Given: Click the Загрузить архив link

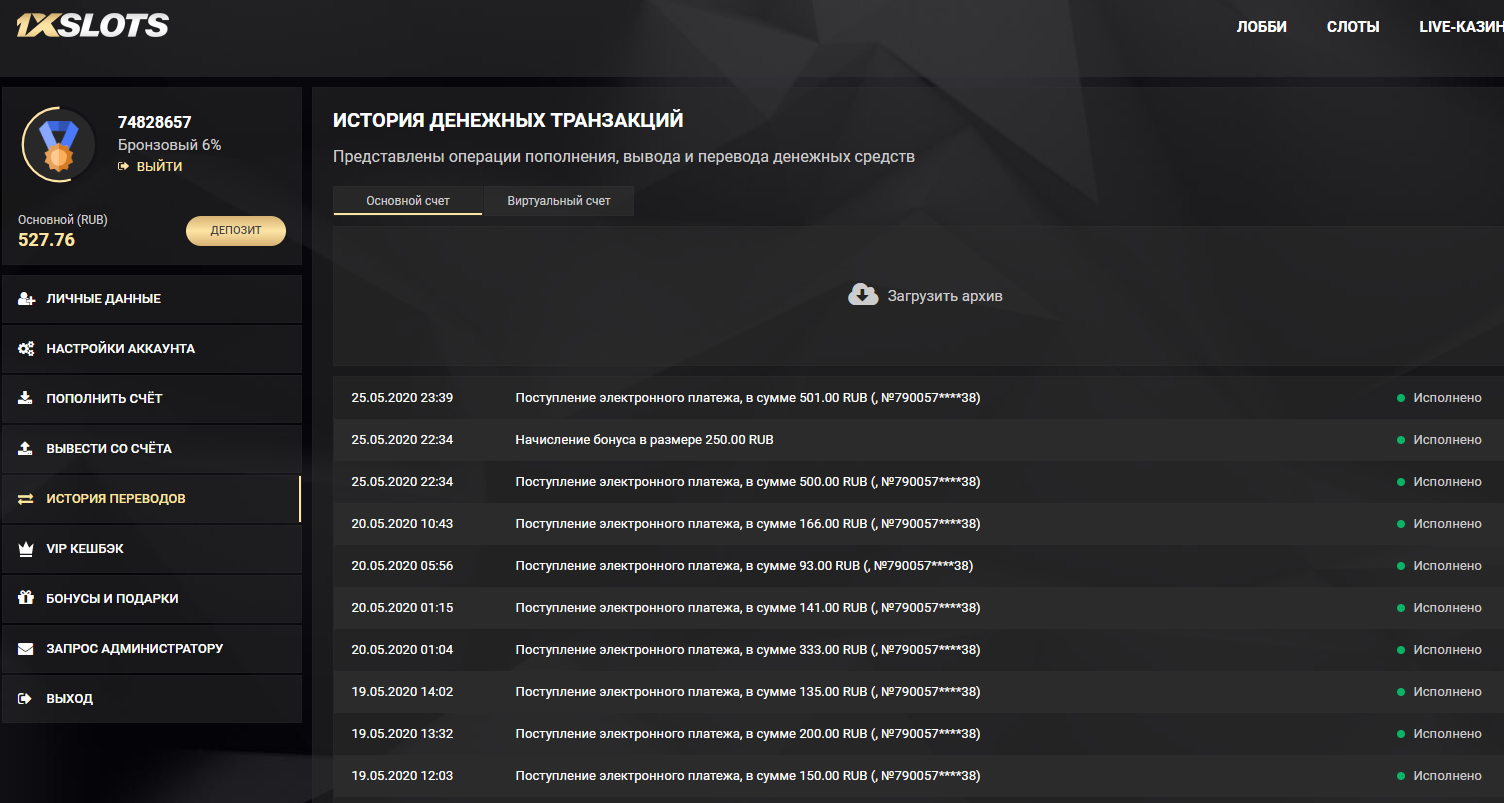Looking at the screenshot, I should pyautogui.click(x=945, y=296).
